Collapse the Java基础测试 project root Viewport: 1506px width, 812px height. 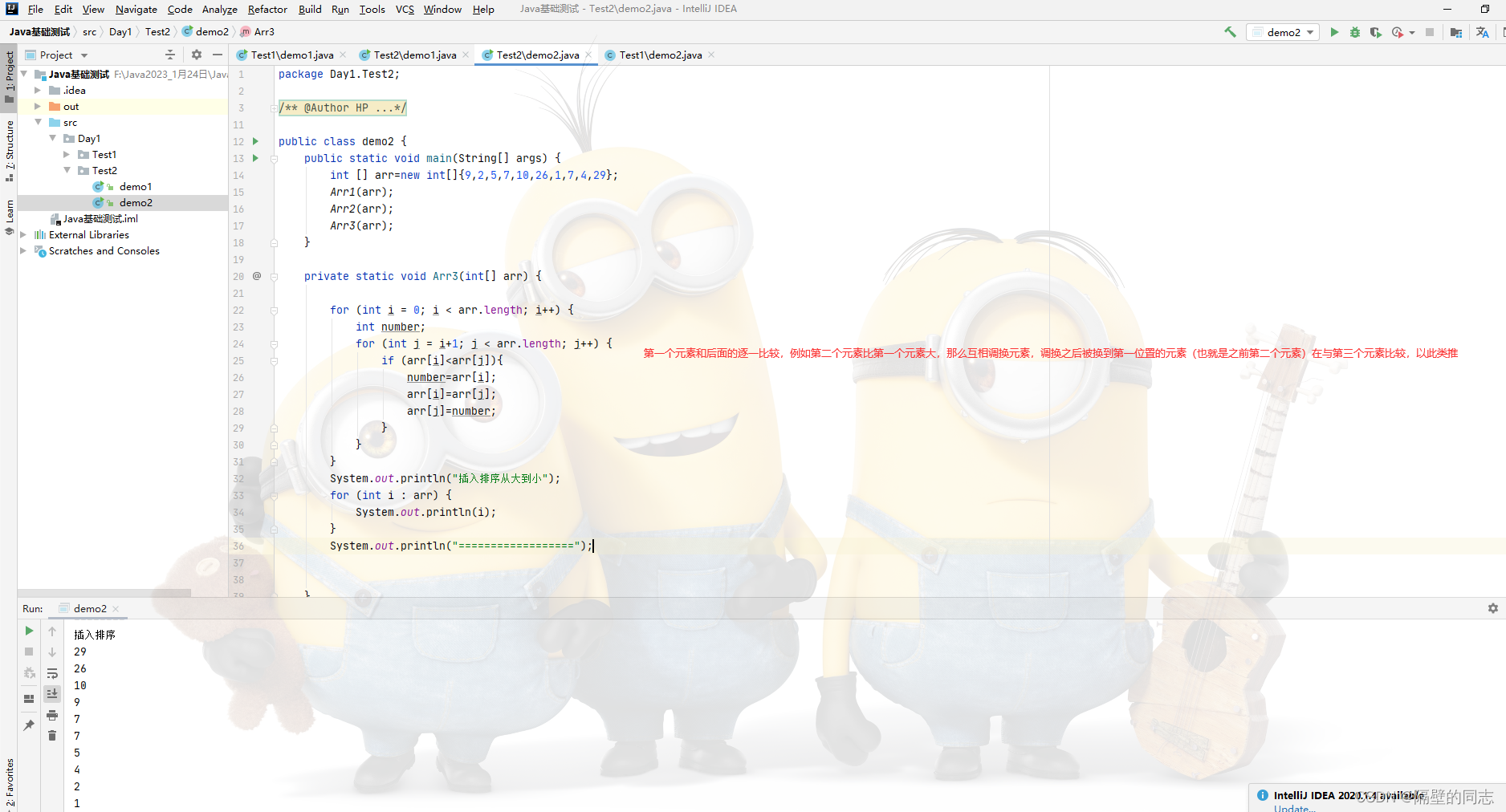[24, 74]
